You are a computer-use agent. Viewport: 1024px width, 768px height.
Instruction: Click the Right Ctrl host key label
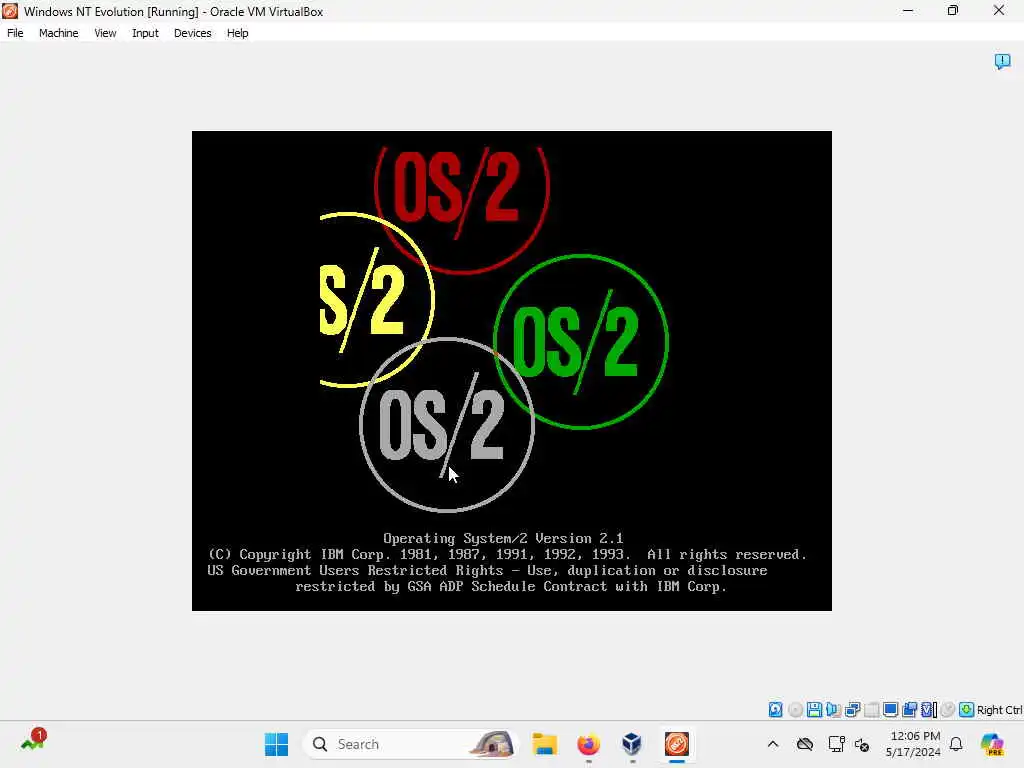click(x=999, y=710)
